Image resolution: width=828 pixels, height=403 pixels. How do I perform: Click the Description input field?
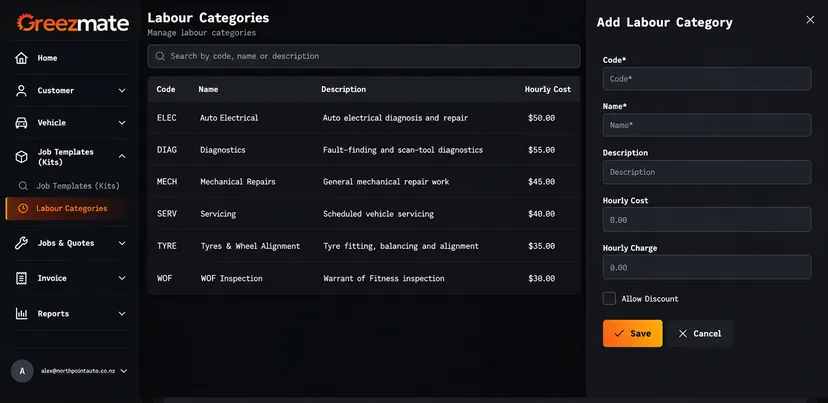[x=707, y=172]
